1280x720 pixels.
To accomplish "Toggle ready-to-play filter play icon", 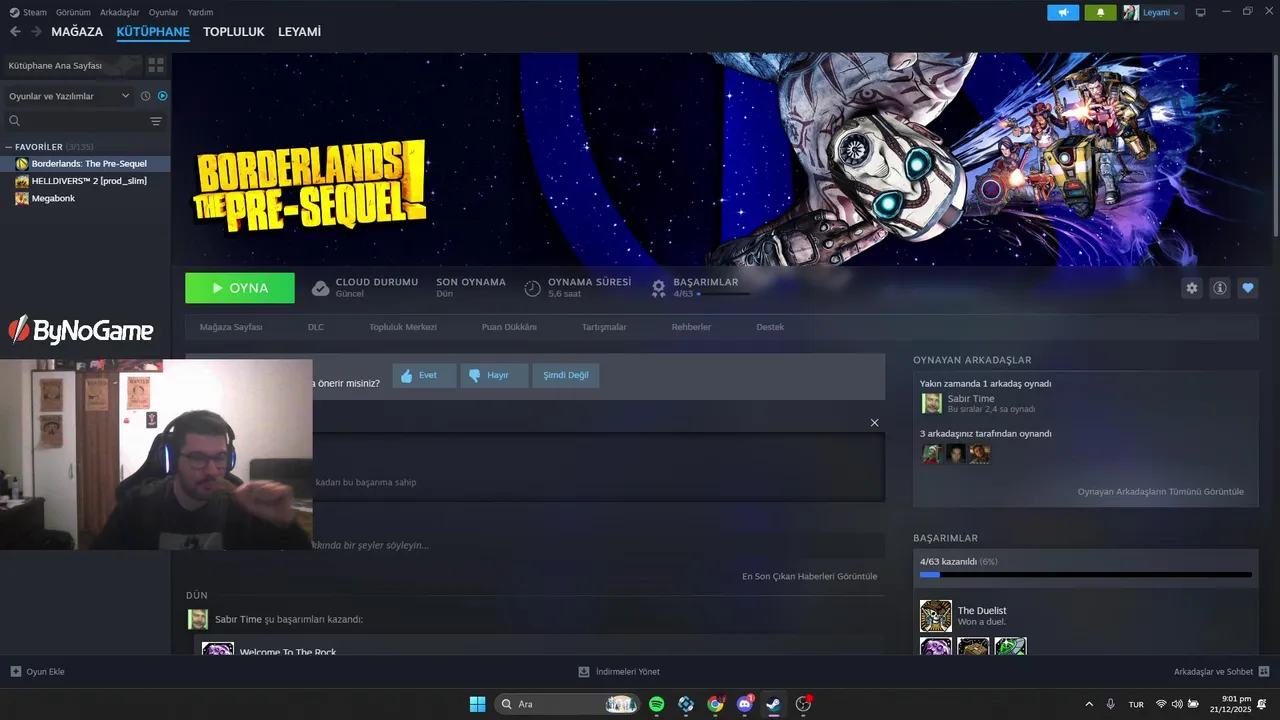I will click(x=163, y=96).
